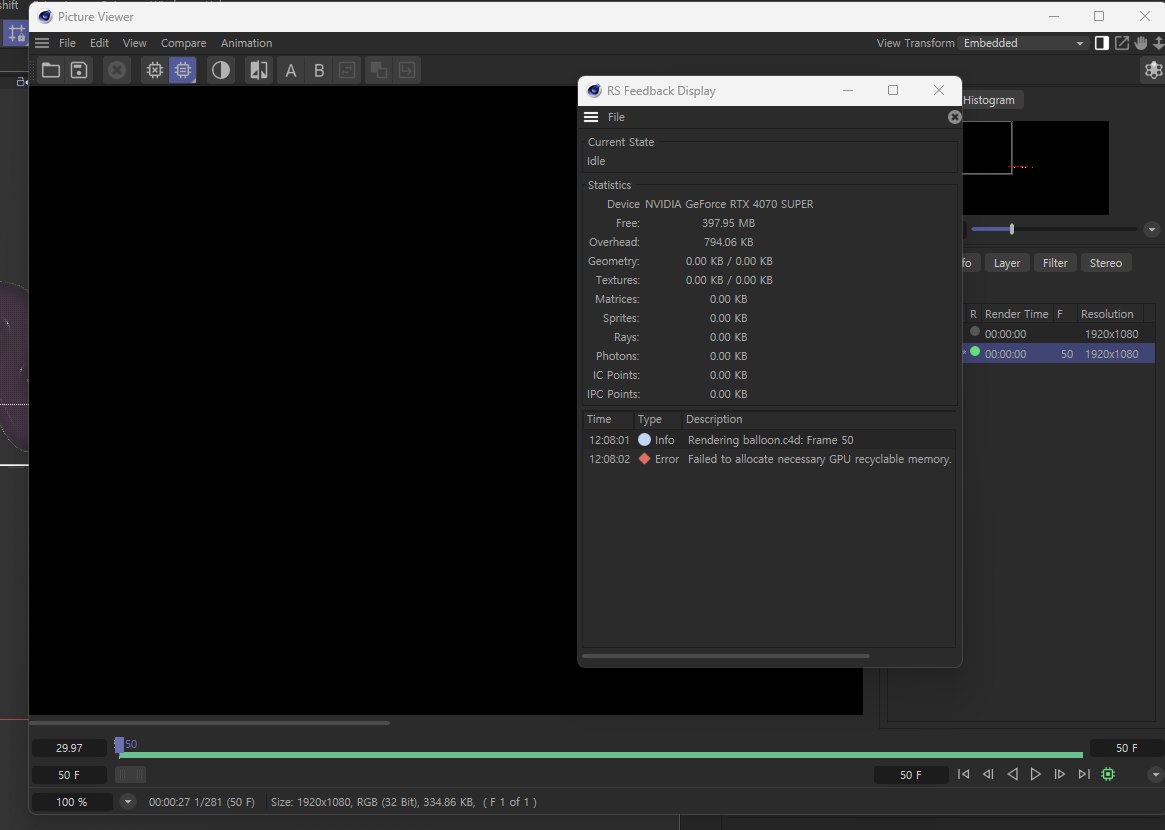Open the dropdown arrow beside navigator zoom slider
Viewport: 1165px width, 830px height.
[x=1152, y=229]
